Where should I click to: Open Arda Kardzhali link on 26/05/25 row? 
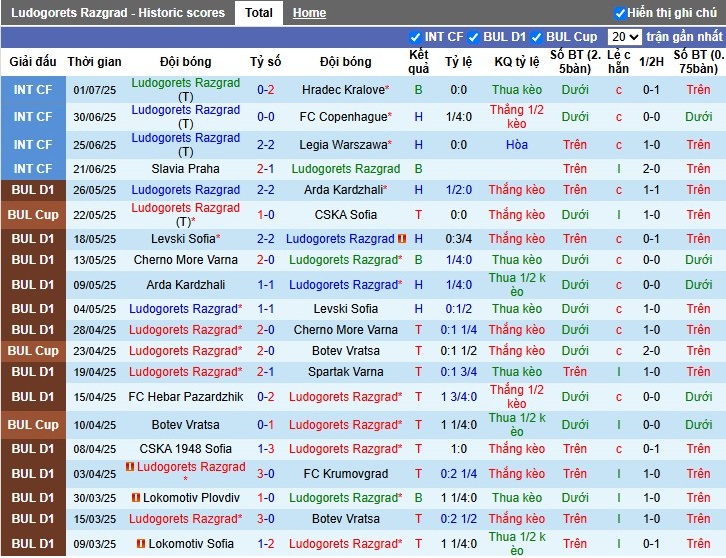(345, 189)
